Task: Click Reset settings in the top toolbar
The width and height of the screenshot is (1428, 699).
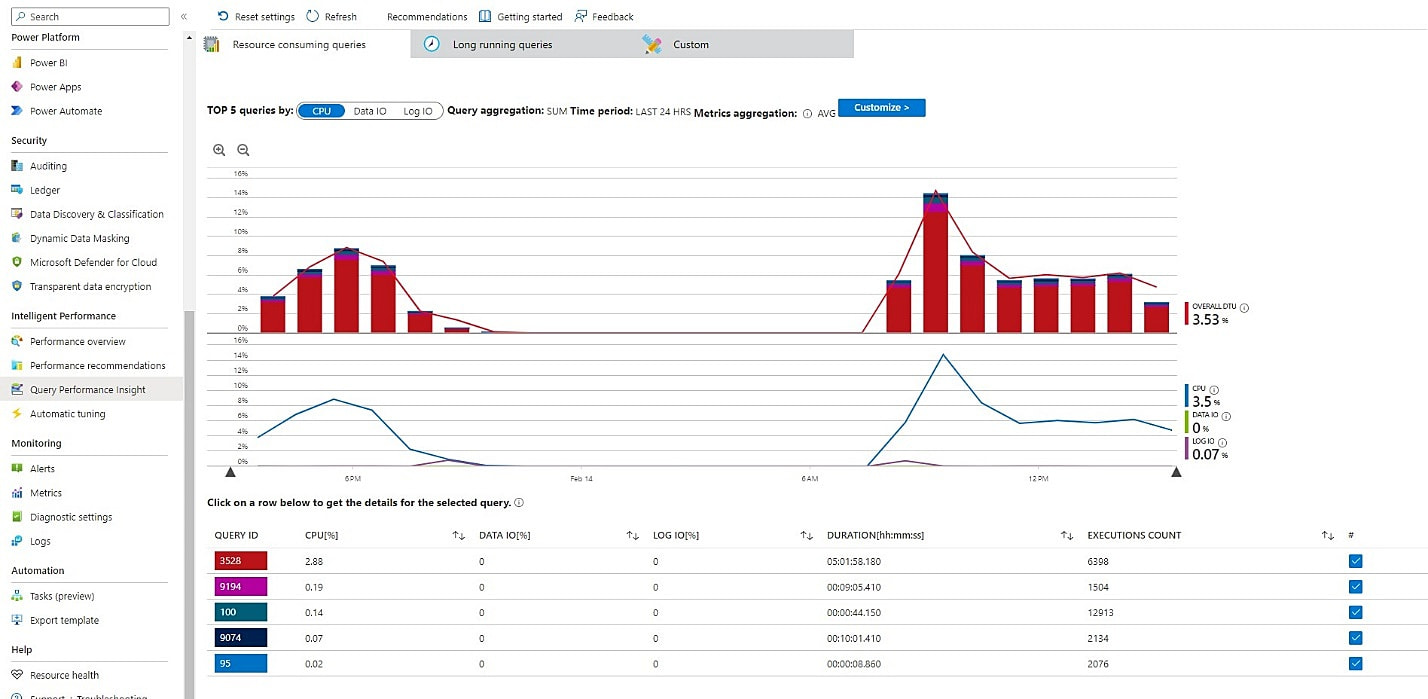Action: (x=256, y=16)
